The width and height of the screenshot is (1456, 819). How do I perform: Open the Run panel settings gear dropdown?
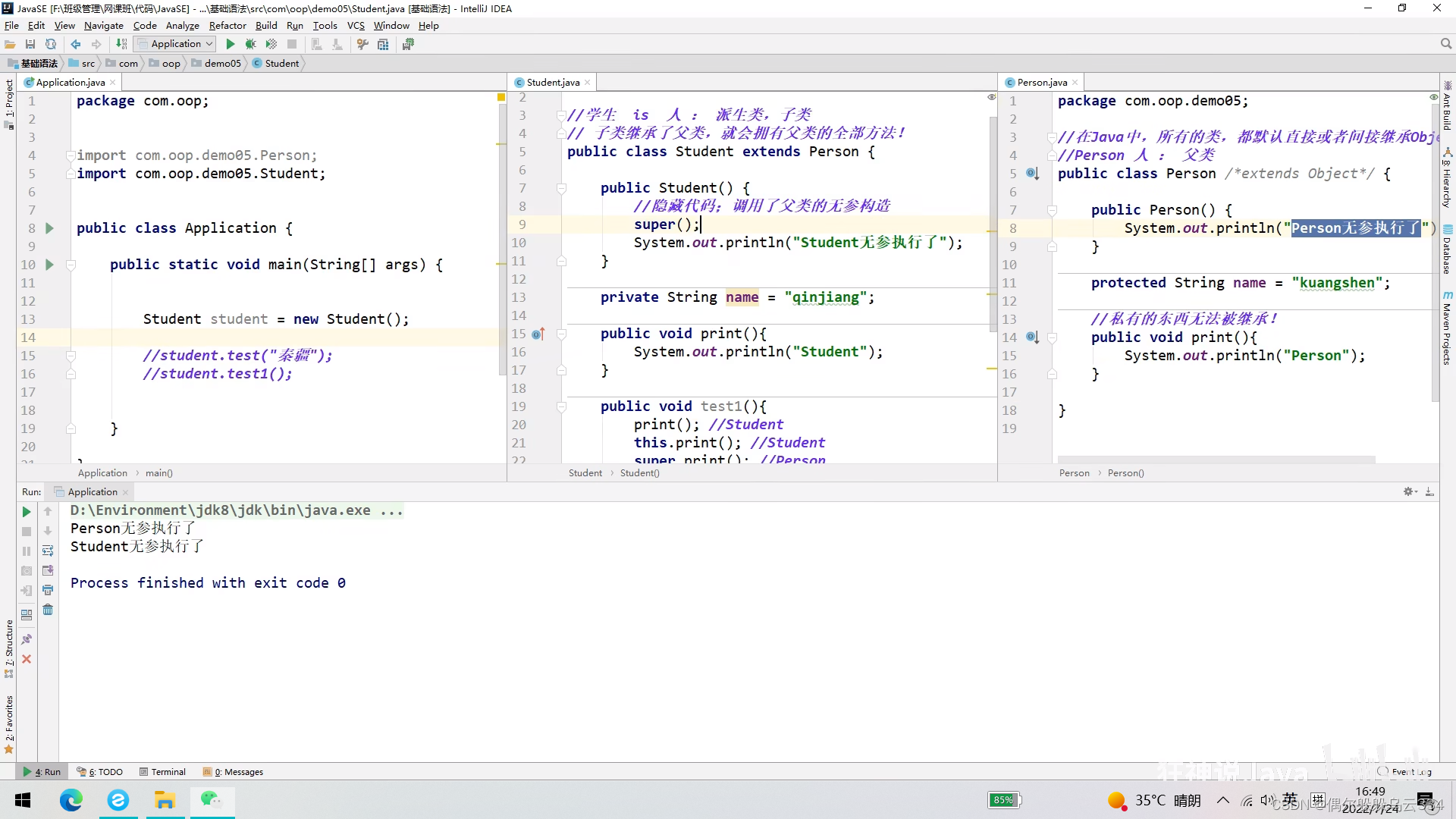pyautogui.click(x=1410, y=492)
